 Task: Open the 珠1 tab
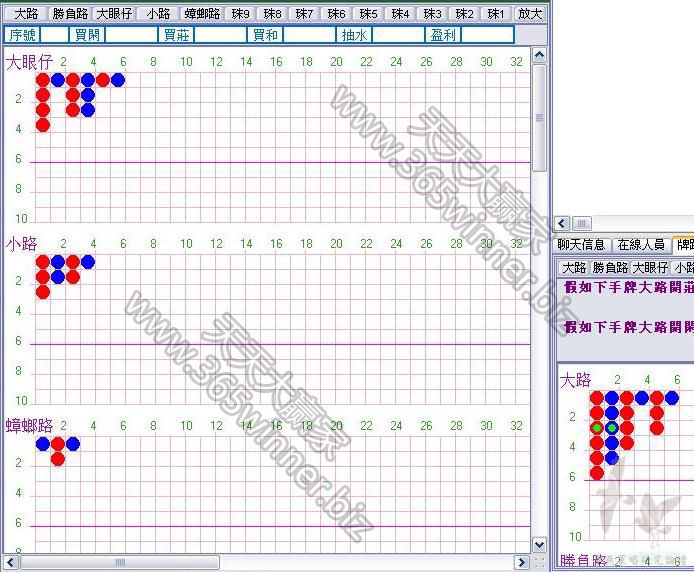[496, 14]
